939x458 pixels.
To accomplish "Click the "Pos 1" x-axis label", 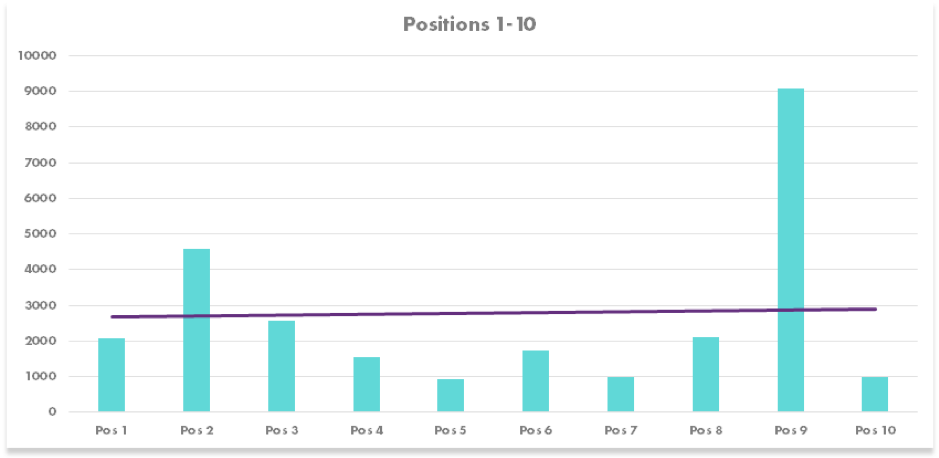I will pyautogui.click(x=111, y=431).
